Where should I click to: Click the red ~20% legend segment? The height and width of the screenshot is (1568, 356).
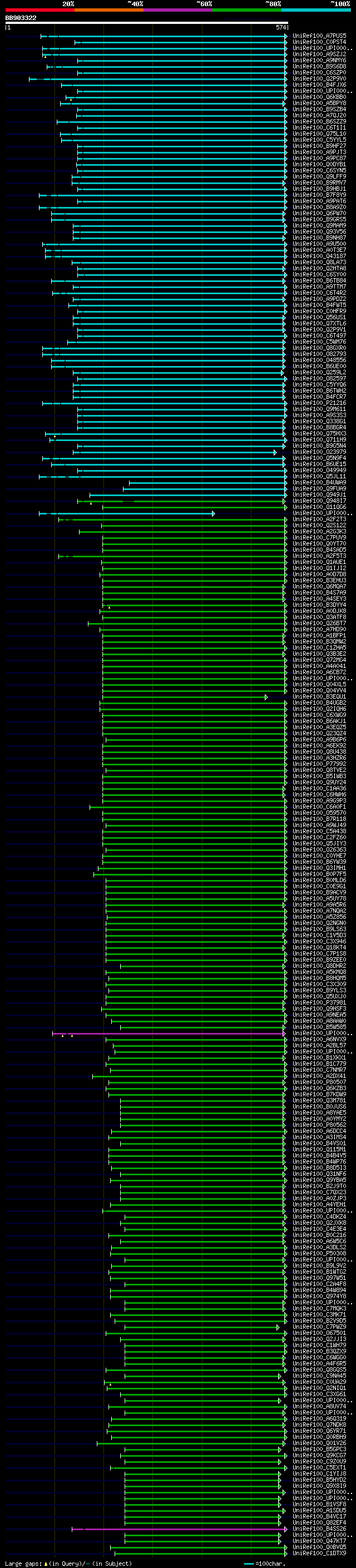pos(39,10)
